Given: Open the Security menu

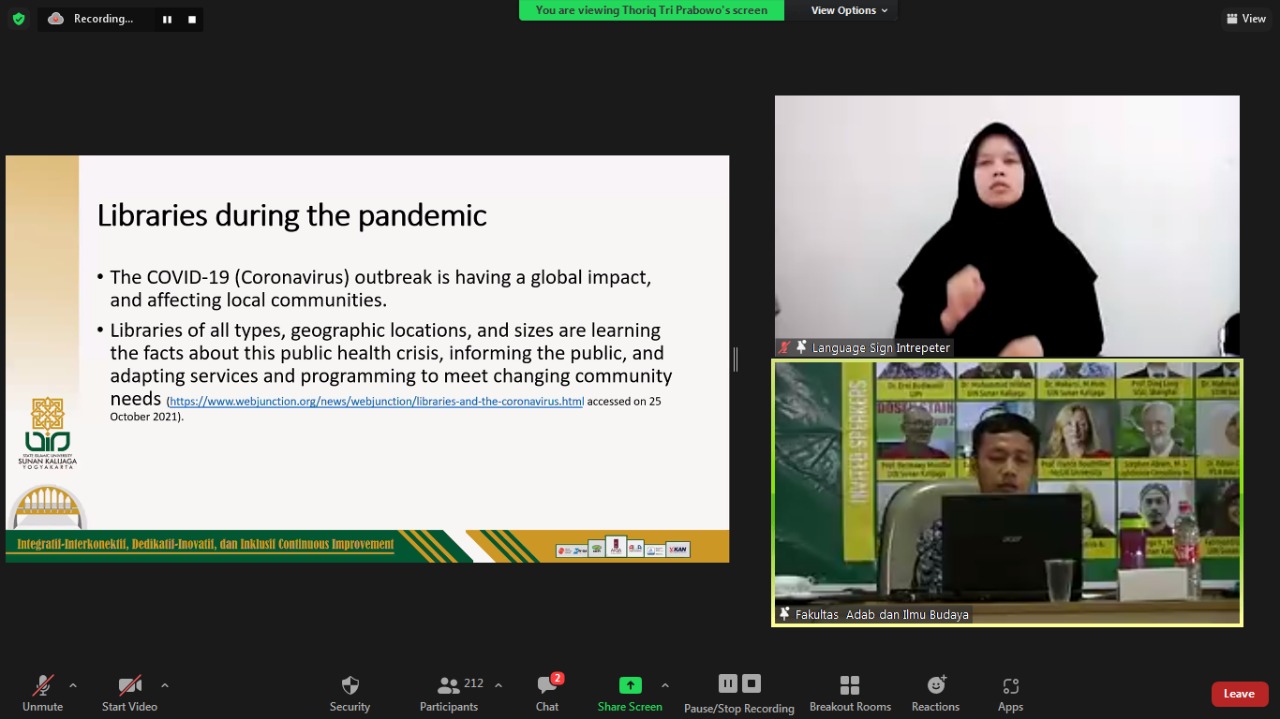Looking at the screenshot, I should 350,693.
